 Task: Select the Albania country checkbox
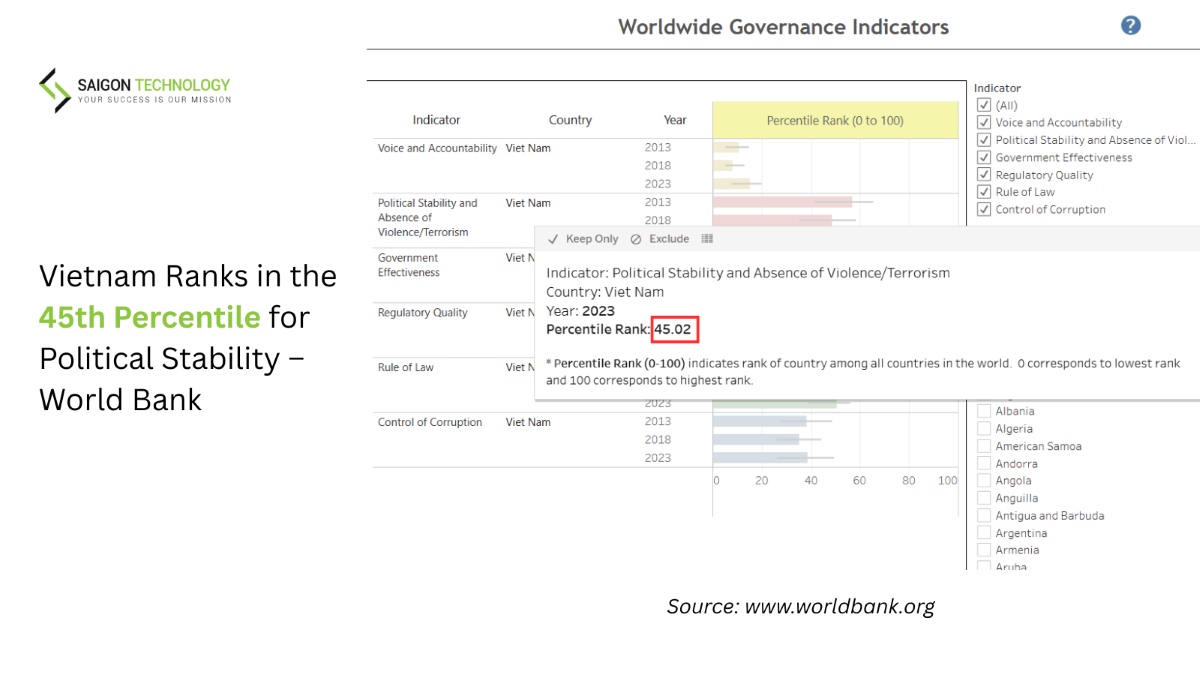pos(984,411)
